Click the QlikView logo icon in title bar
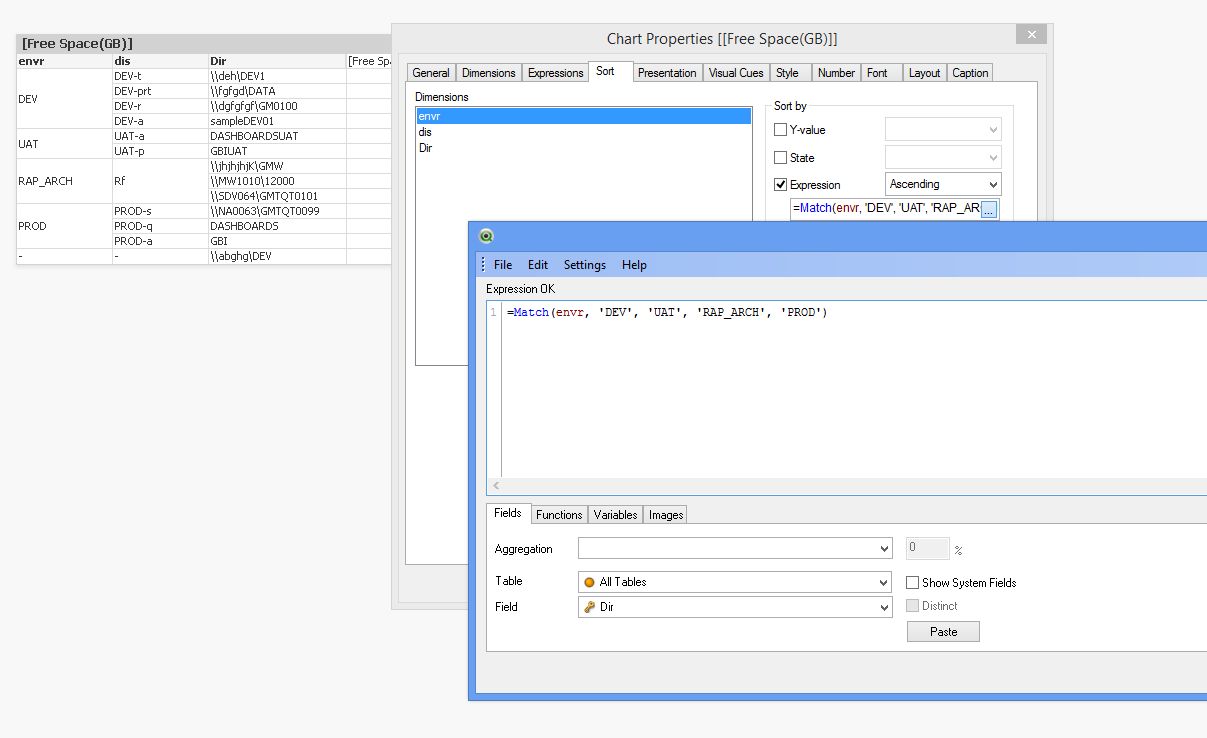The width and height of the screenshot is (1207, 738). (x=487, y=237)
